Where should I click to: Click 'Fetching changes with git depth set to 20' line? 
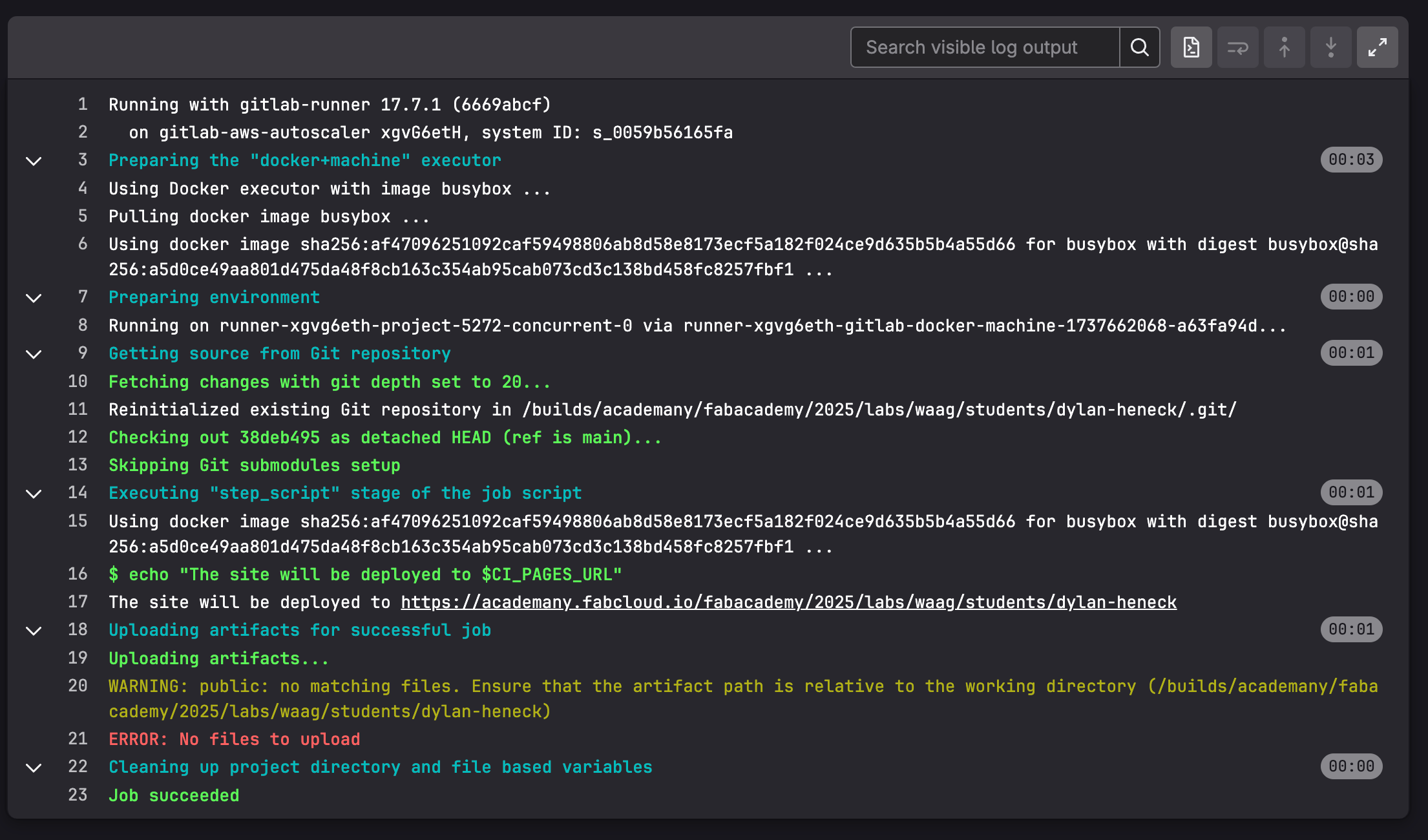[330, 382]
